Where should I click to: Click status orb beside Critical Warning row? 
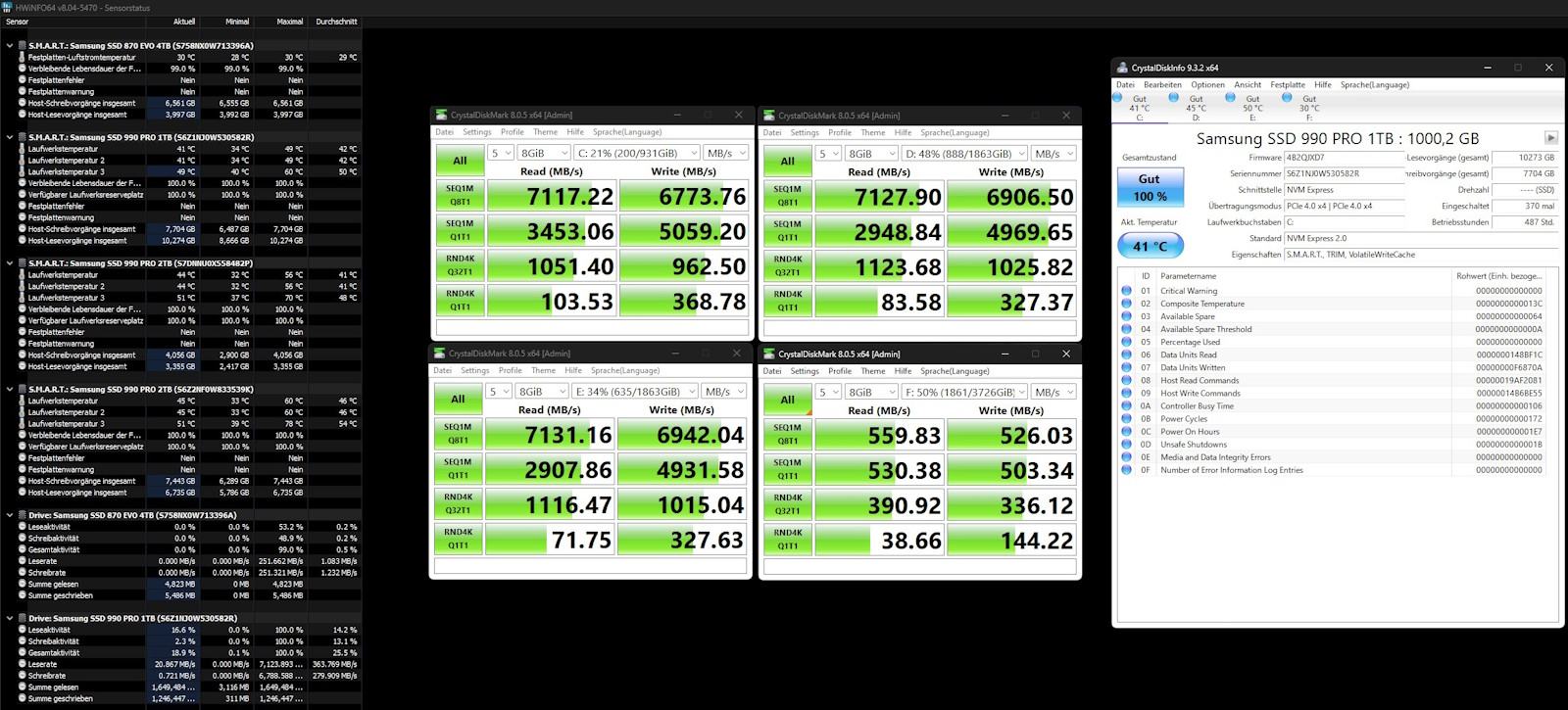pyautogui.click(x=1126, y=291)
